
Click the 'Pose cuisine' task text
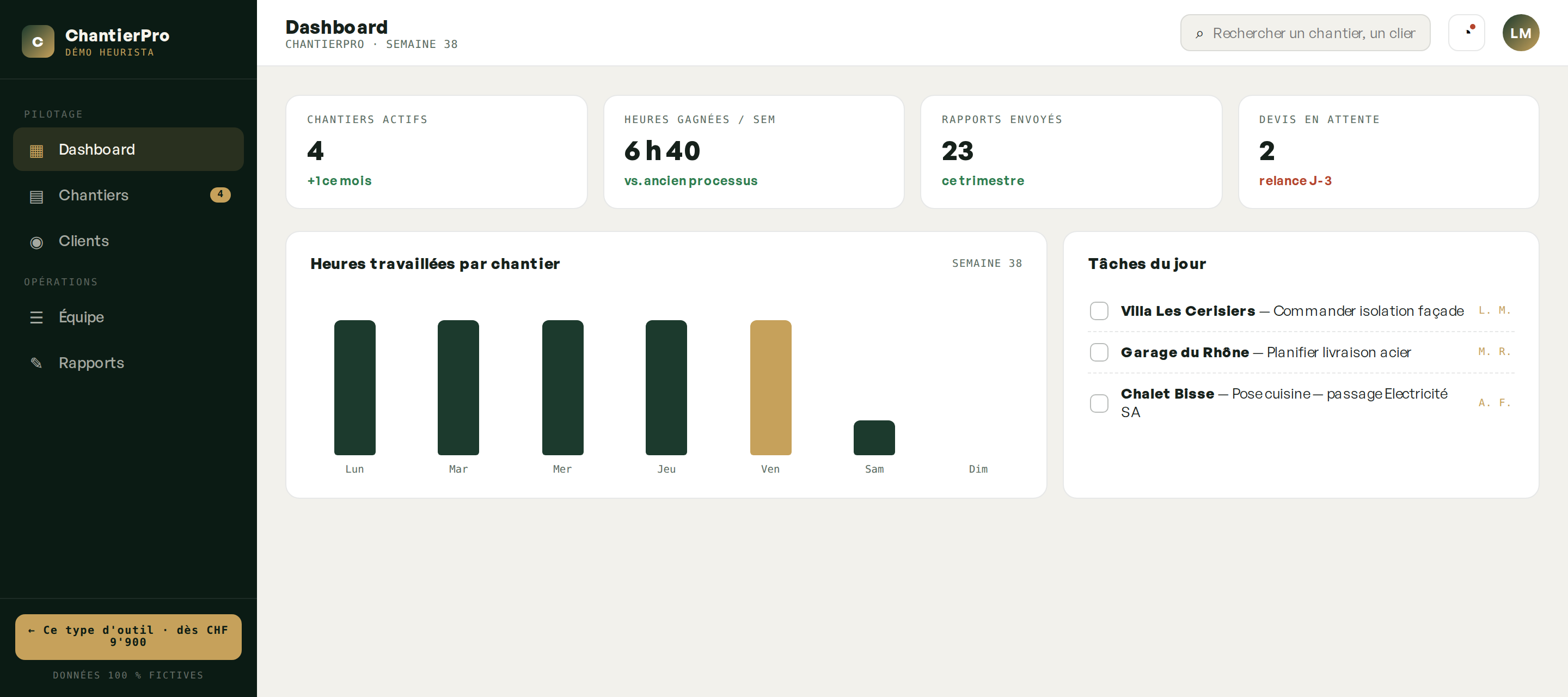click(1271, 394)
